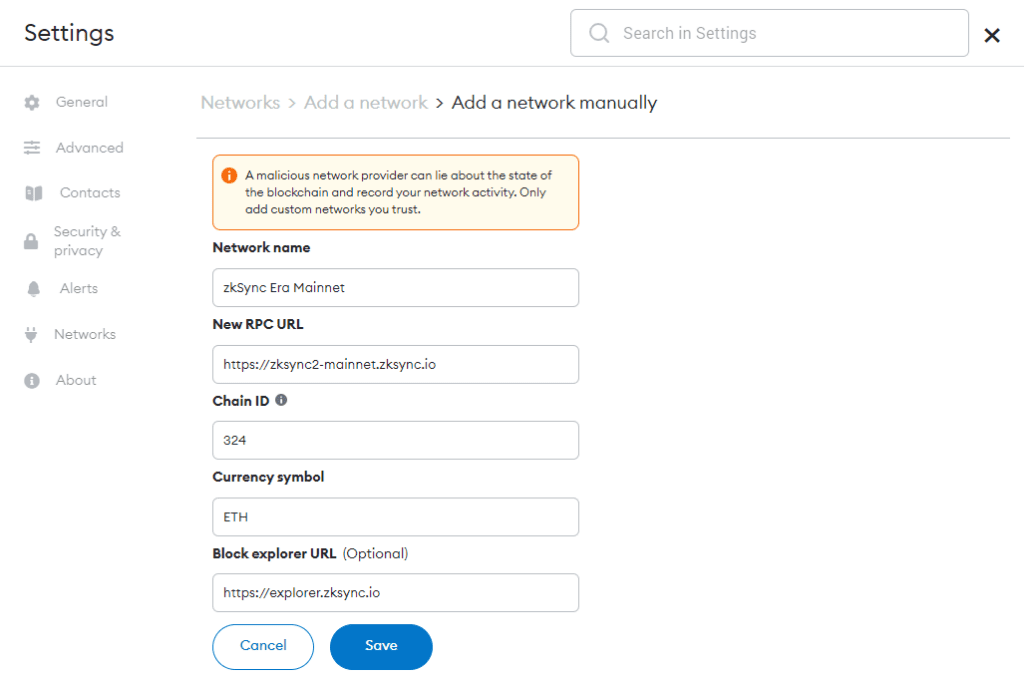Click the Networks plug icon
Viewport: 1024px width, 675px height.
pyautogui.click(x=31, y=334)
